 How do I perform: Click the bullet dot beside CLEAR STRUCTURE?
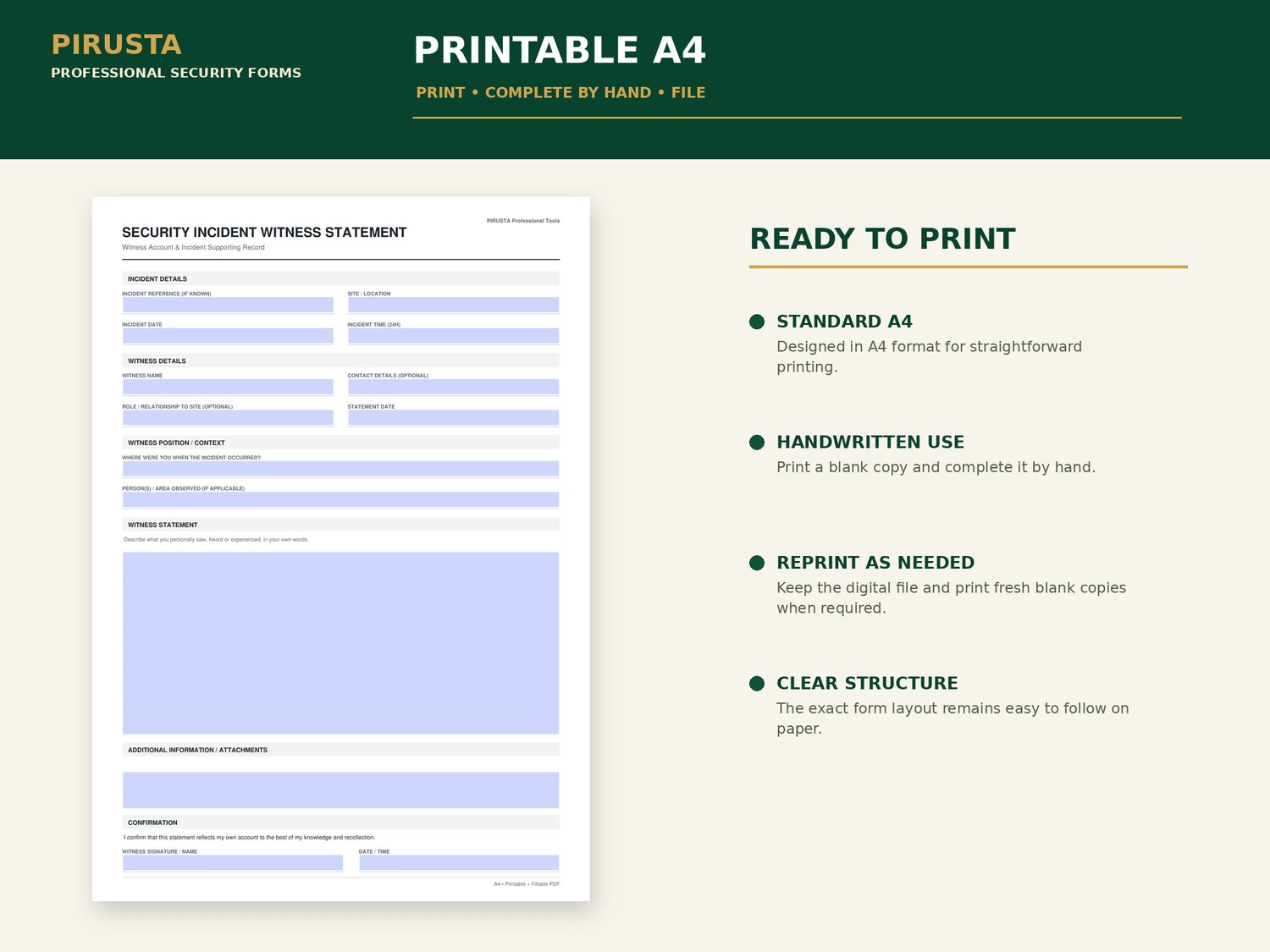(757, 684)
